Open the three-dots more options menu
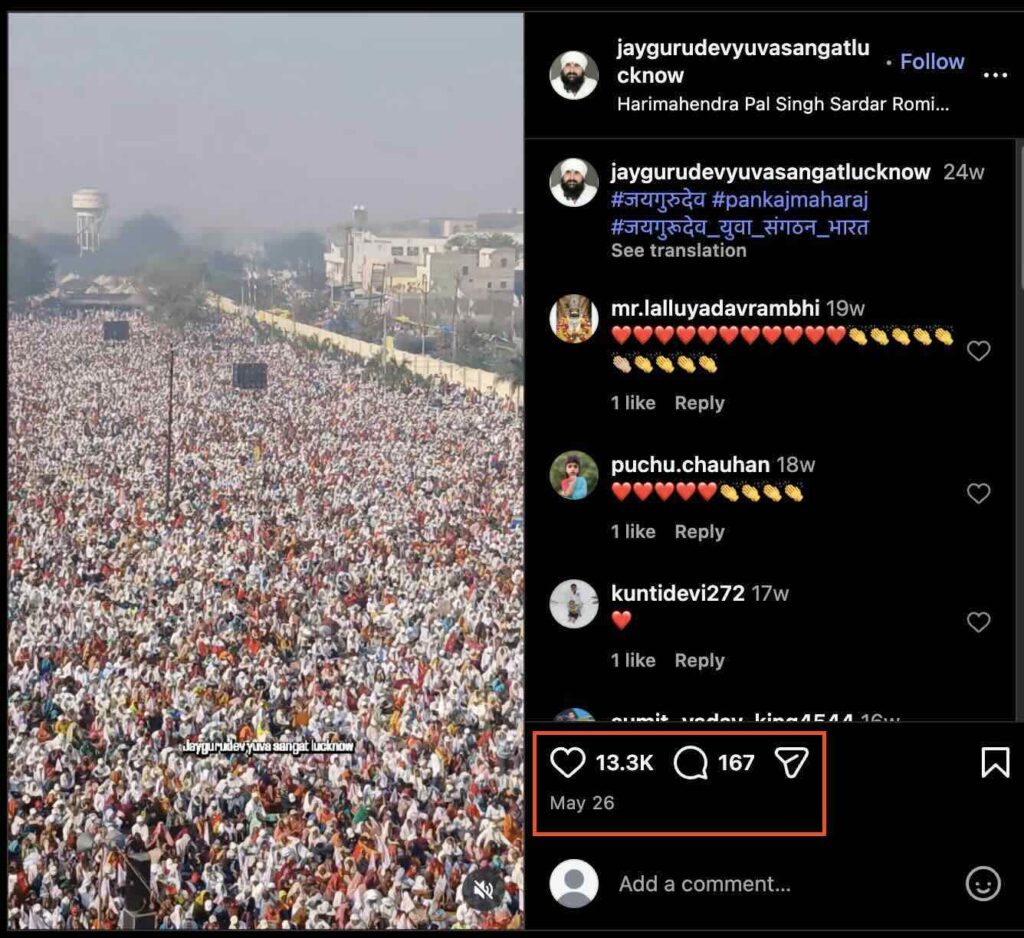This screenshot has width=1024, height=938. coord(995,76)
